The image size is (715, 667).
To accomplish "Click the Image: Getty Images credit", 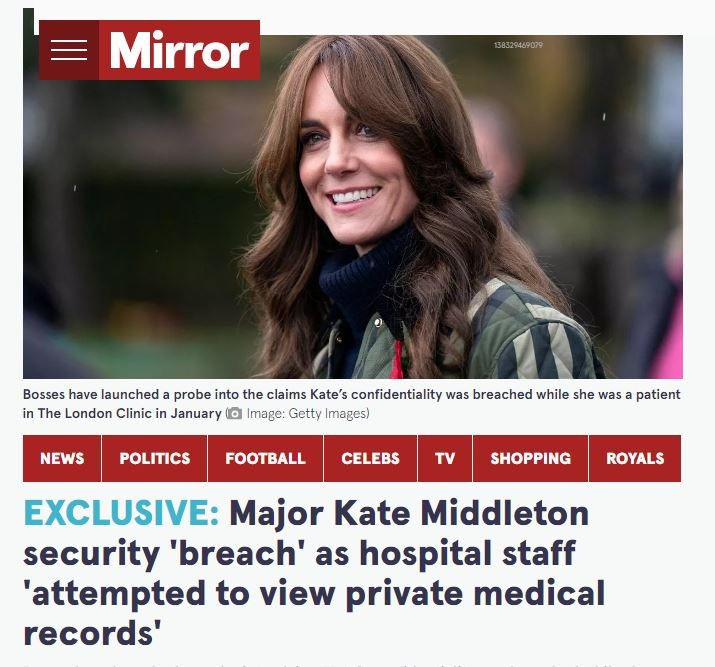I will 308,414.
